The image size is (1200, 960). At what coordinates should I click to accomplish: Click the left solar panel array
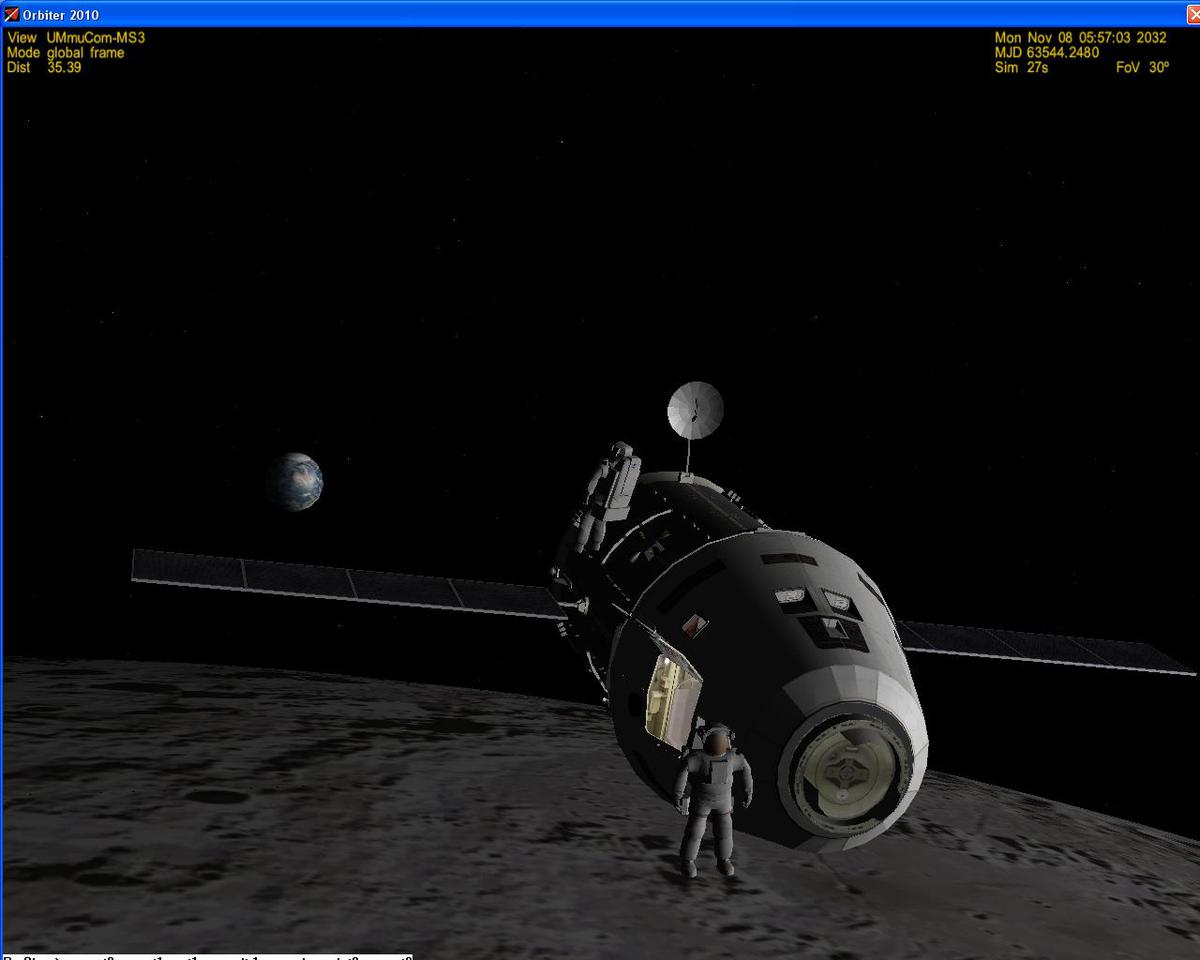click(x=350, y=582)
